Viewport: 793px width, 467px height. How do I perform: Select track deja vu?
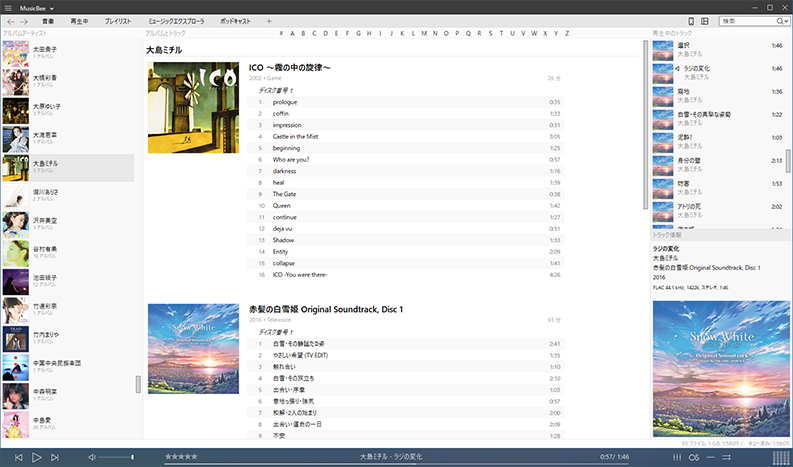405,229
